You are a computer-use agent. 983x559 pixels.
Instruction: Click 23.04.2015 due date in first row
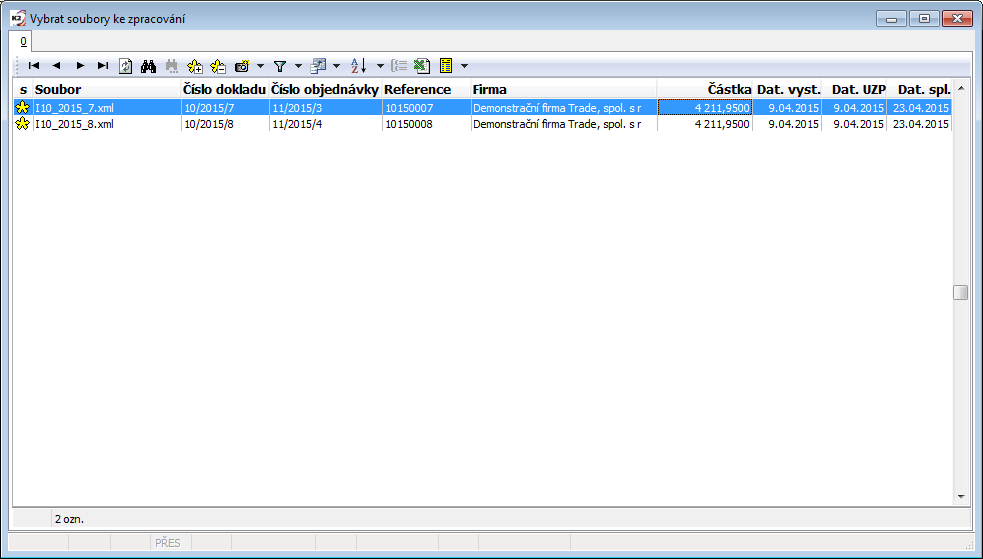tap(920, 108)
